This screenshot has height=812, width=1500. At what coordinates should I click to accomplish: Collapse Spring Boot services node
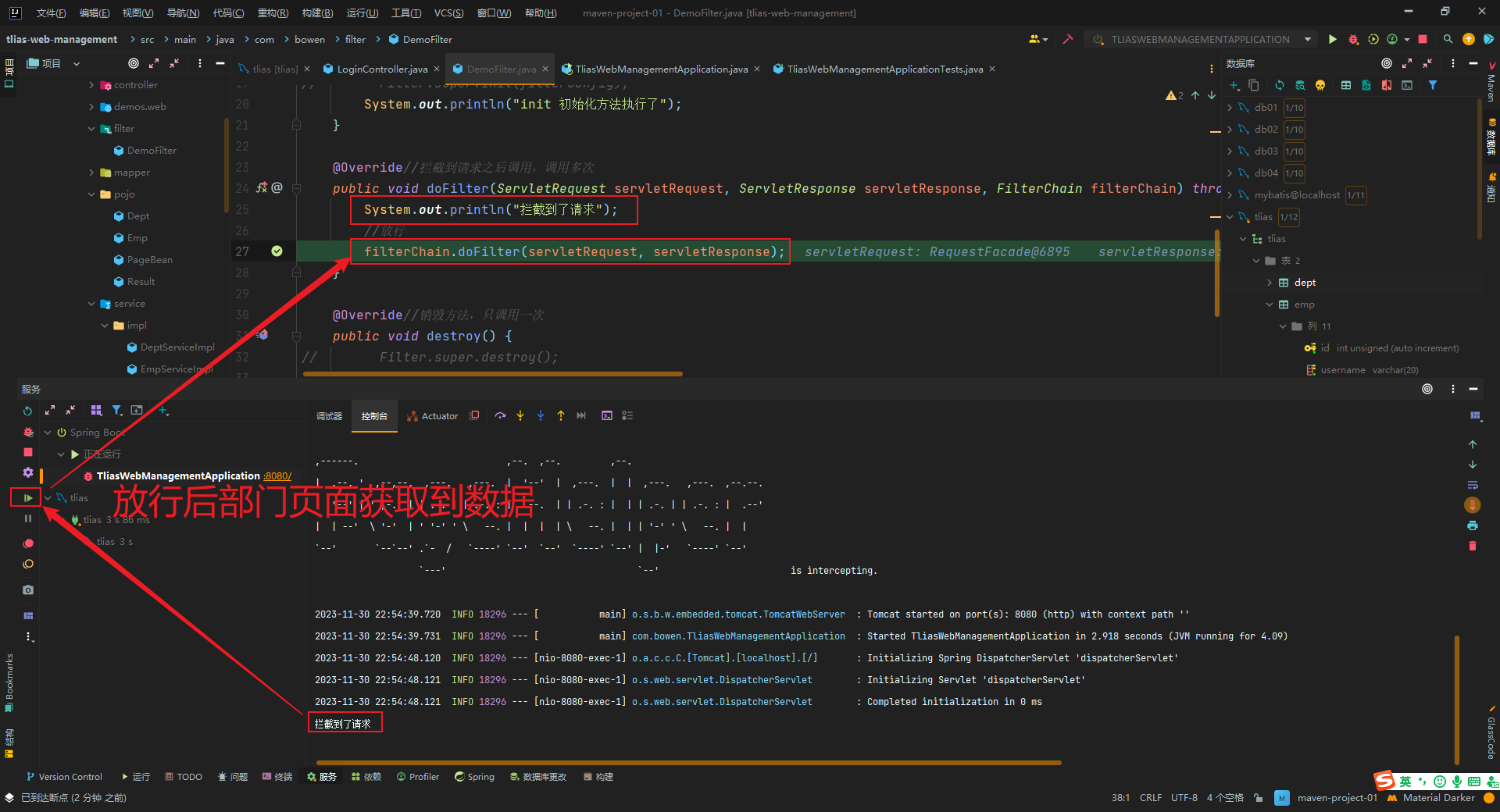(x=48, y=433)
